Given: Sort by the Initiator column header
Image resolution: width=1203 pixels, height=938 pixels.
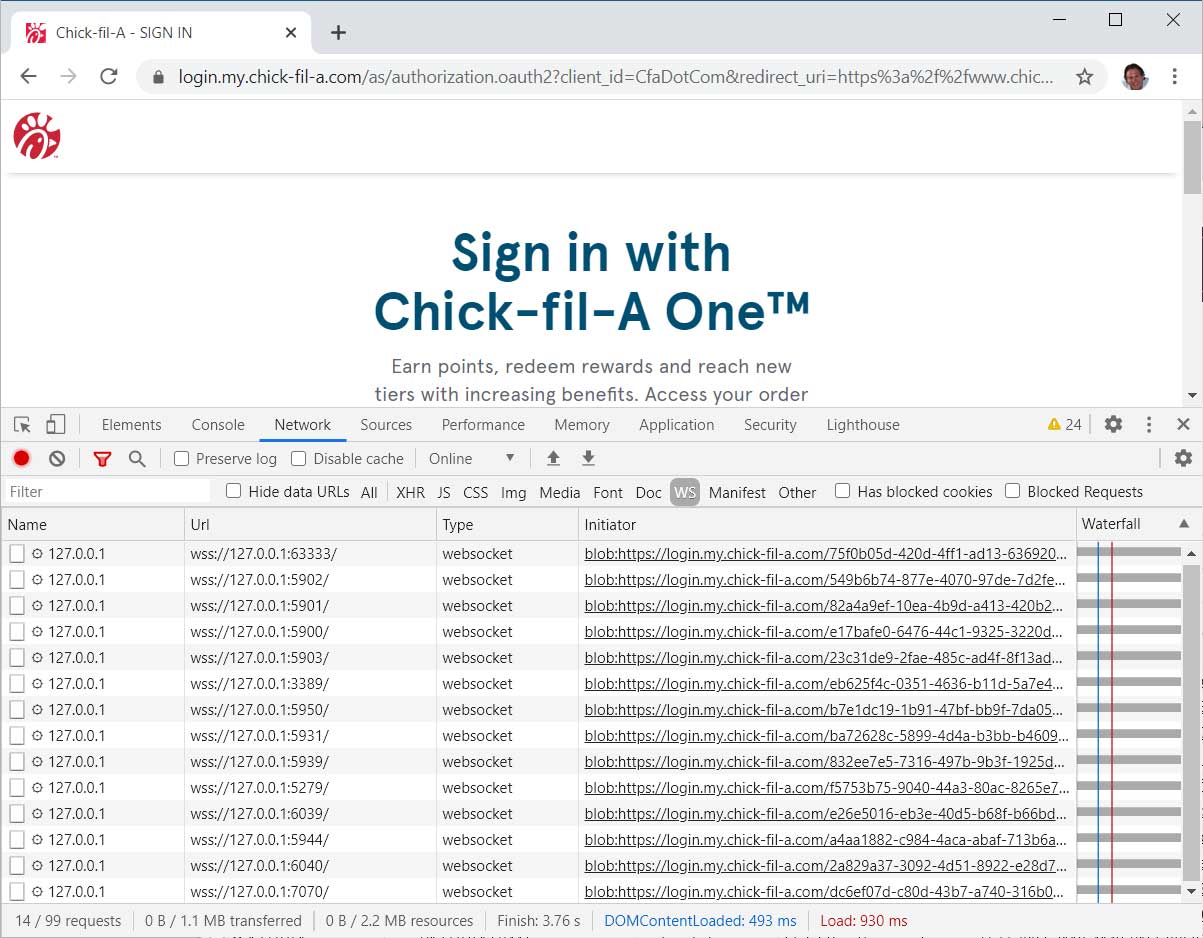Looking at the screenshot, I should coord(827,524).
